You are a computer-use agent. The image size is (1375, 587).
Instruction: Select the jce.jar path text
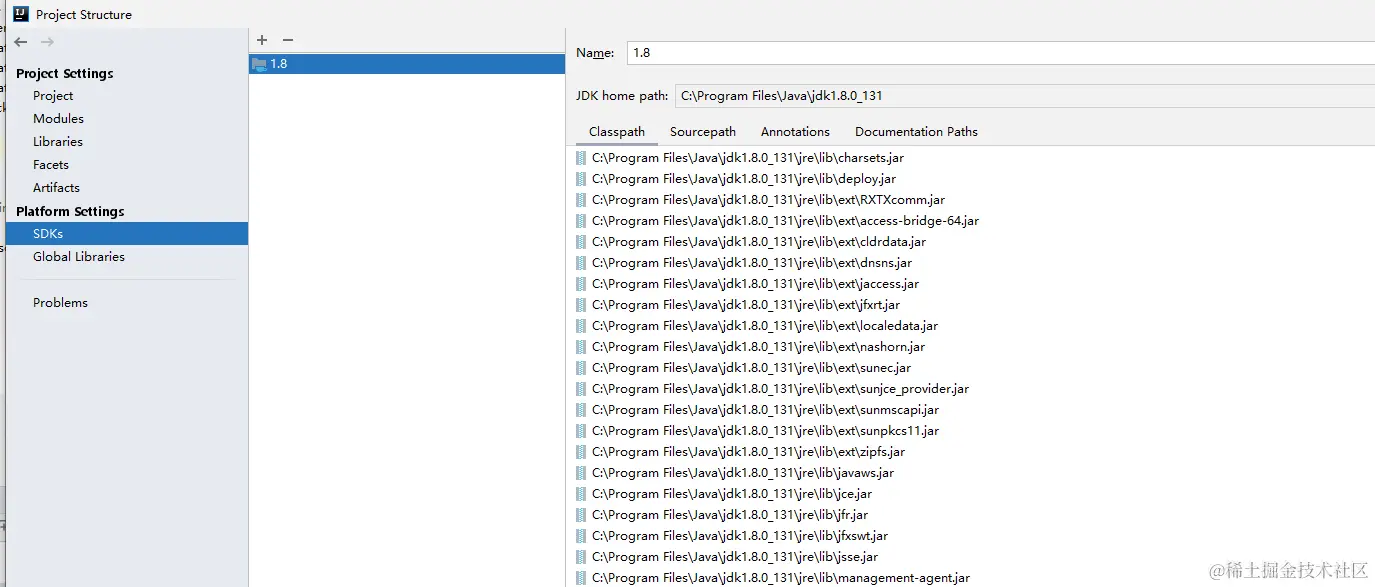click(732, 494)
